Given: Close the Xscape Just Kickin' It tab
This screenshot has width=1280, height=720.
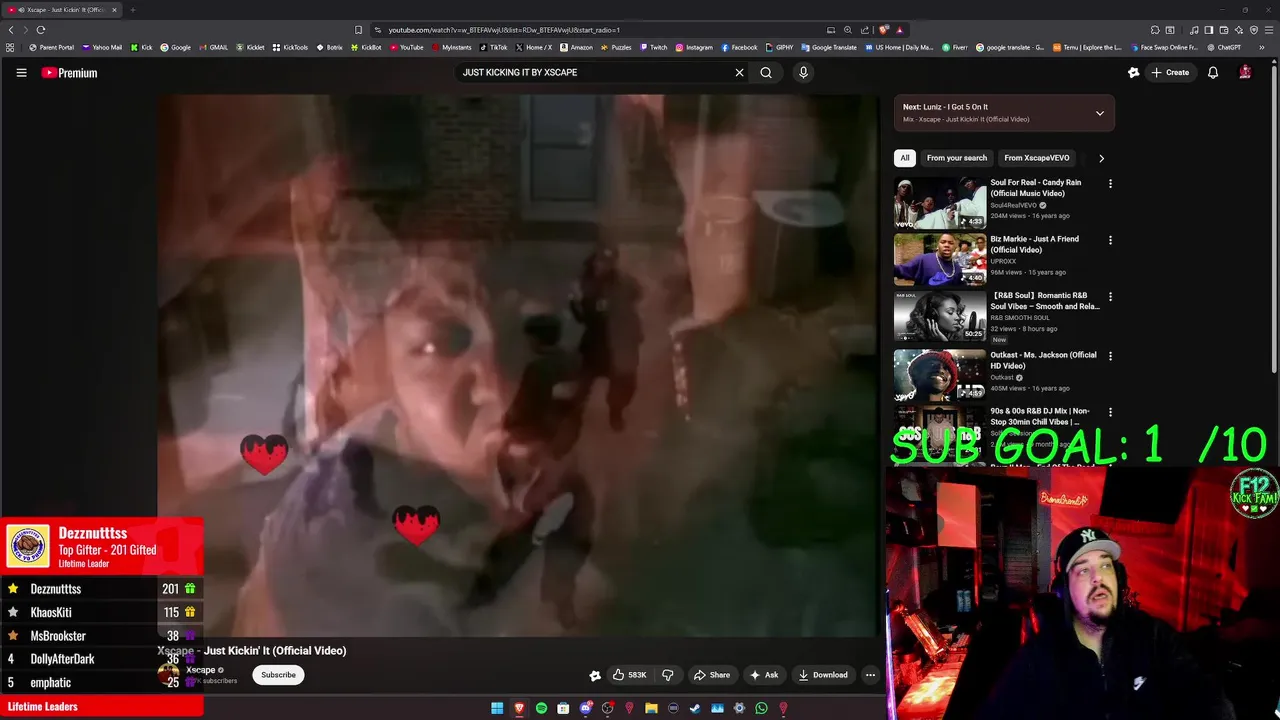Looking at the screenshot, I should click(x=114, y=10).
